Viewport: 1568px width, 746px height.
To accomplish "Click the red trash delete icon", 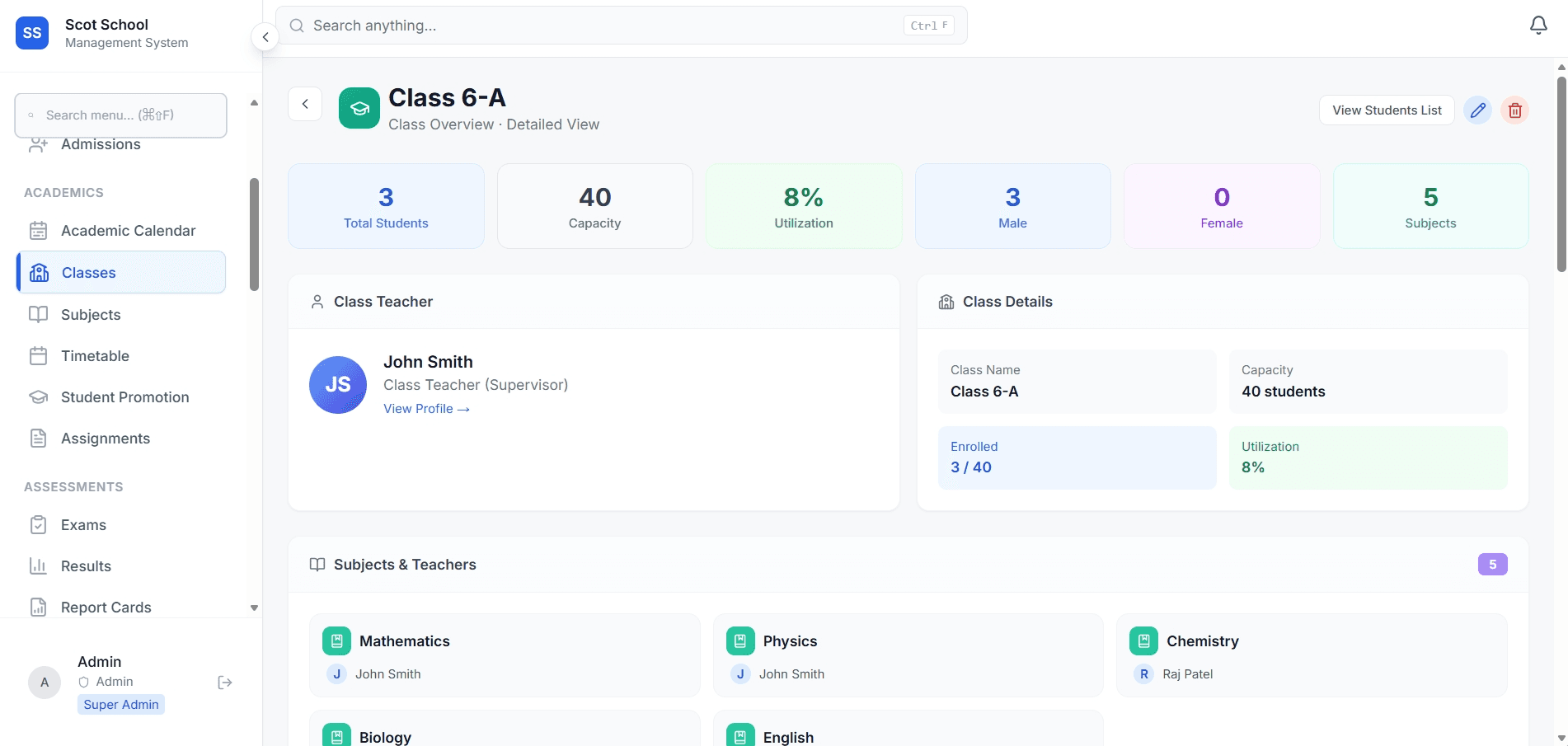I will pyautogui.click(x=1514, y=110).
